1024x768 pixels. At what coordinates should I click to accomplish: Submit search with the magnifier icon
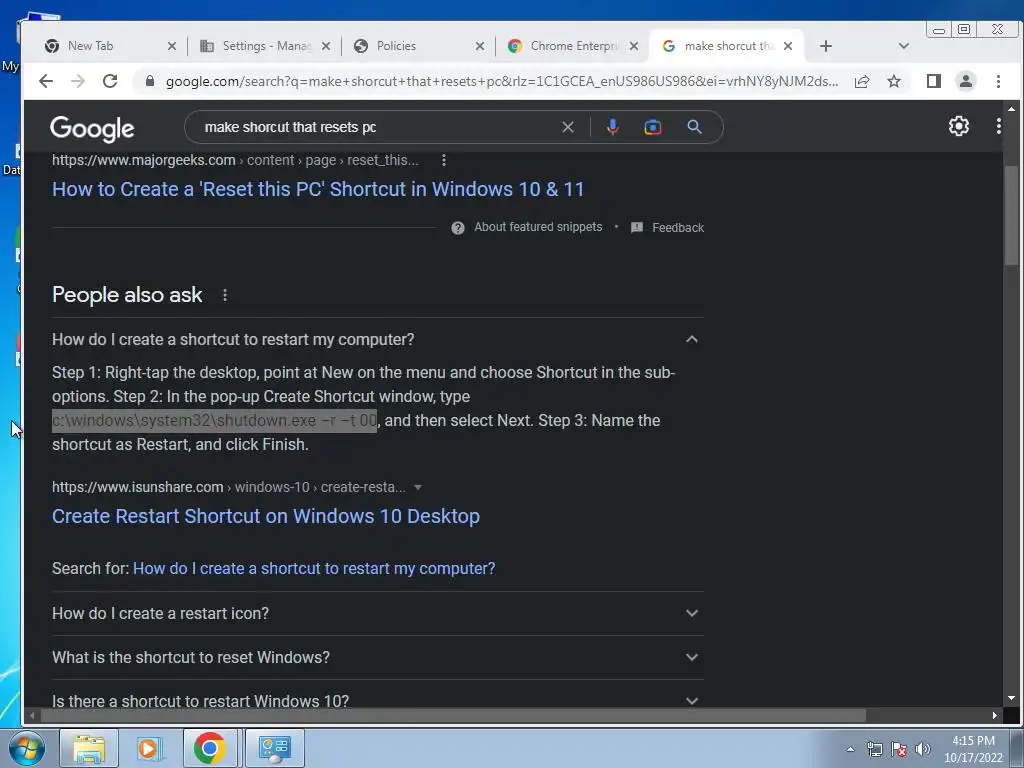pos(694,127)
